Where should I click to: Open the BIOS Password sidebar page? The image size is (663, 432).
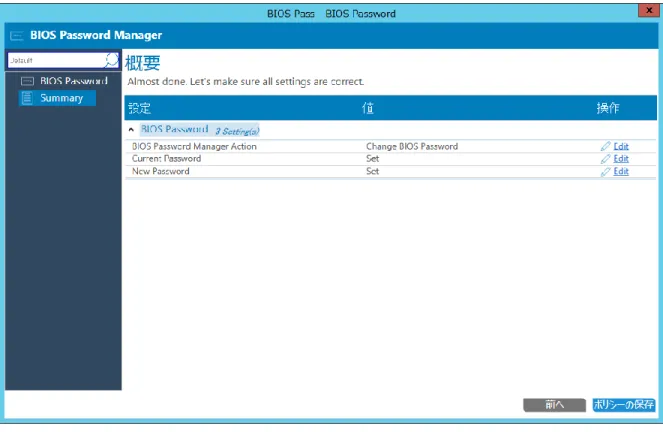(x=74, y=81)
